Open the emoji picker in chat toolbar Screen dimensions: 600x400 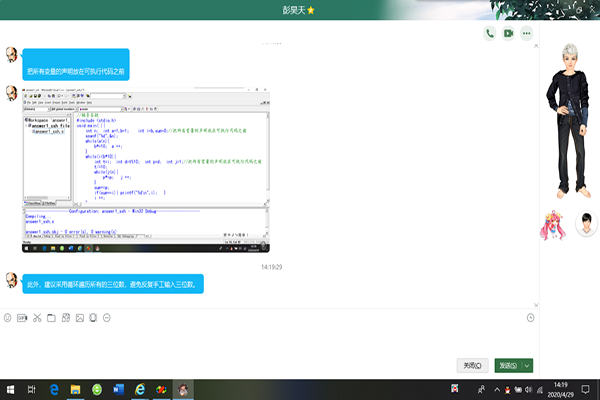[8, 318]
